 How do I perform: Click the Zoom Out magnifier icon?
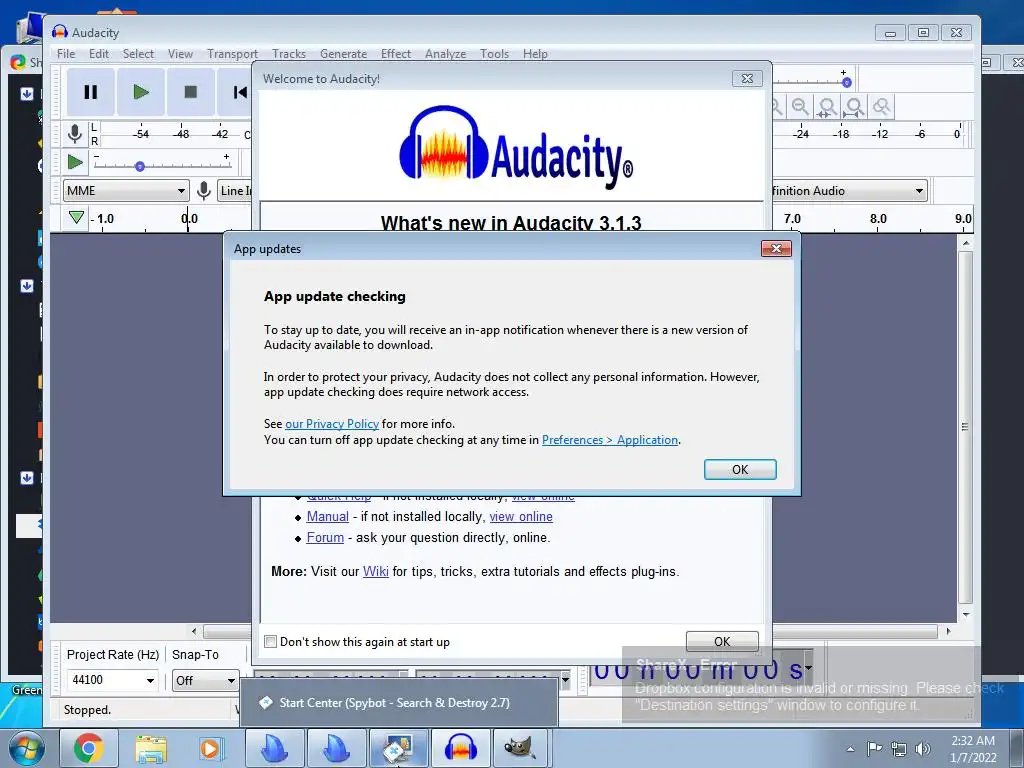(800, 106)
